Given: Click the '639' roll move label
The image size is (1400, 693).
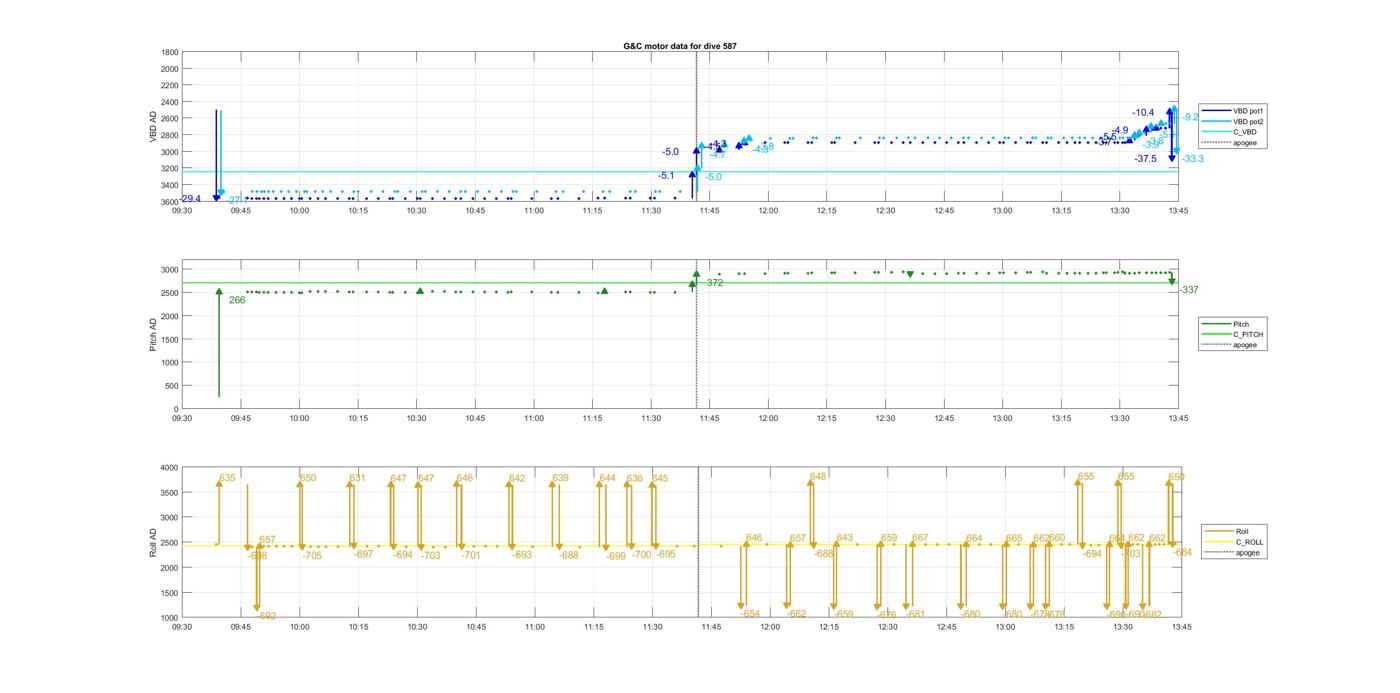Looking at the screenshot, I should coord(560,478).
